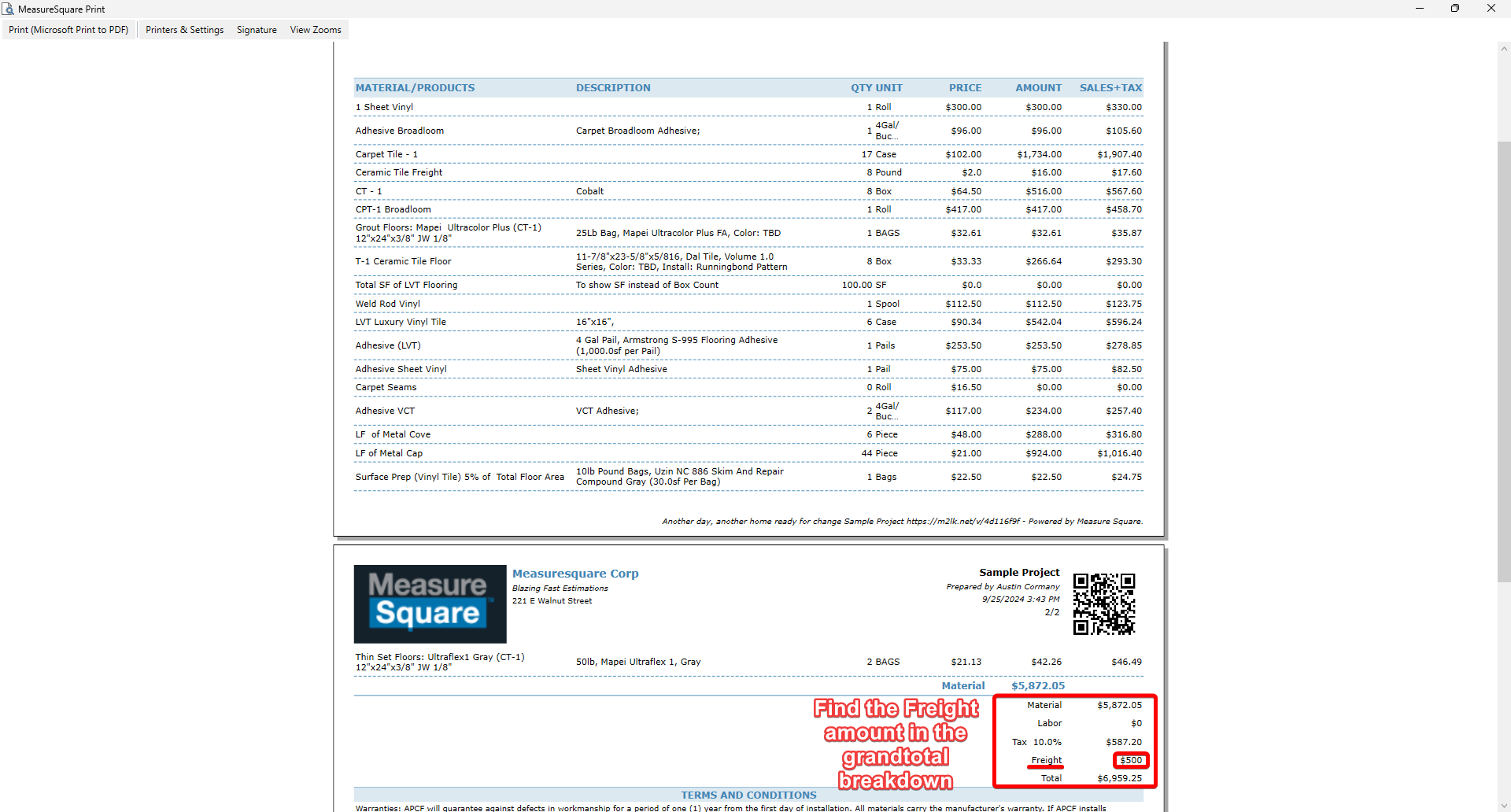Open the Signature menu
Screen dimensions: 1511x812
click(x=257, y=30)
